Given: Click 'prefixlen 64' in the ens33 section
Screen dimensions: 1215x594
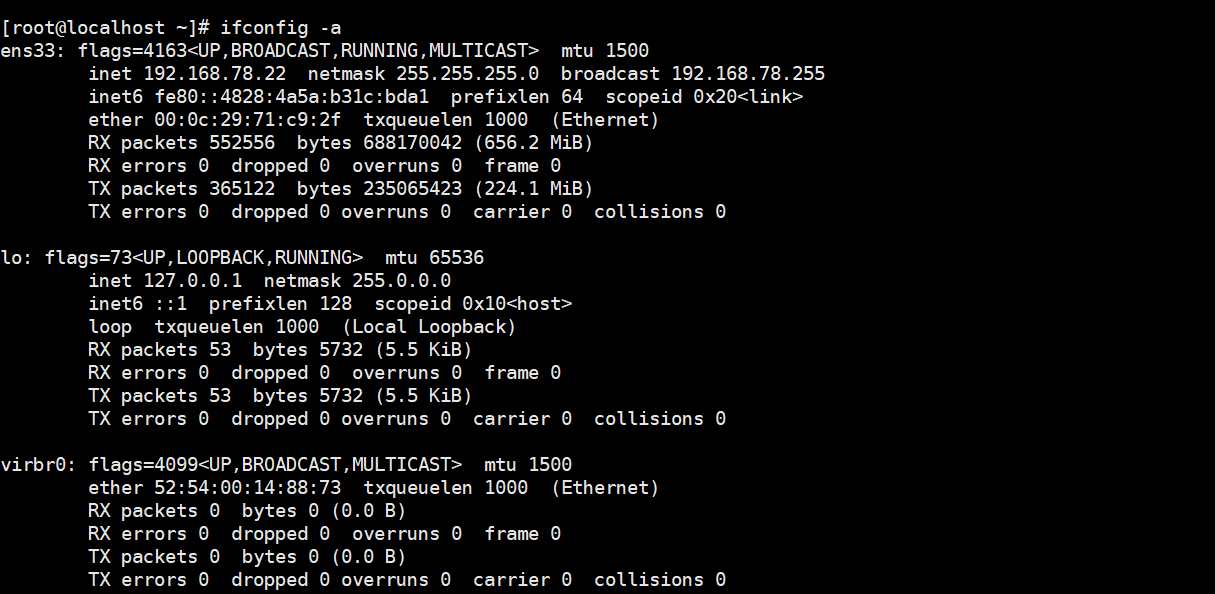Looking at the screenshot, I should coord(518,97).
